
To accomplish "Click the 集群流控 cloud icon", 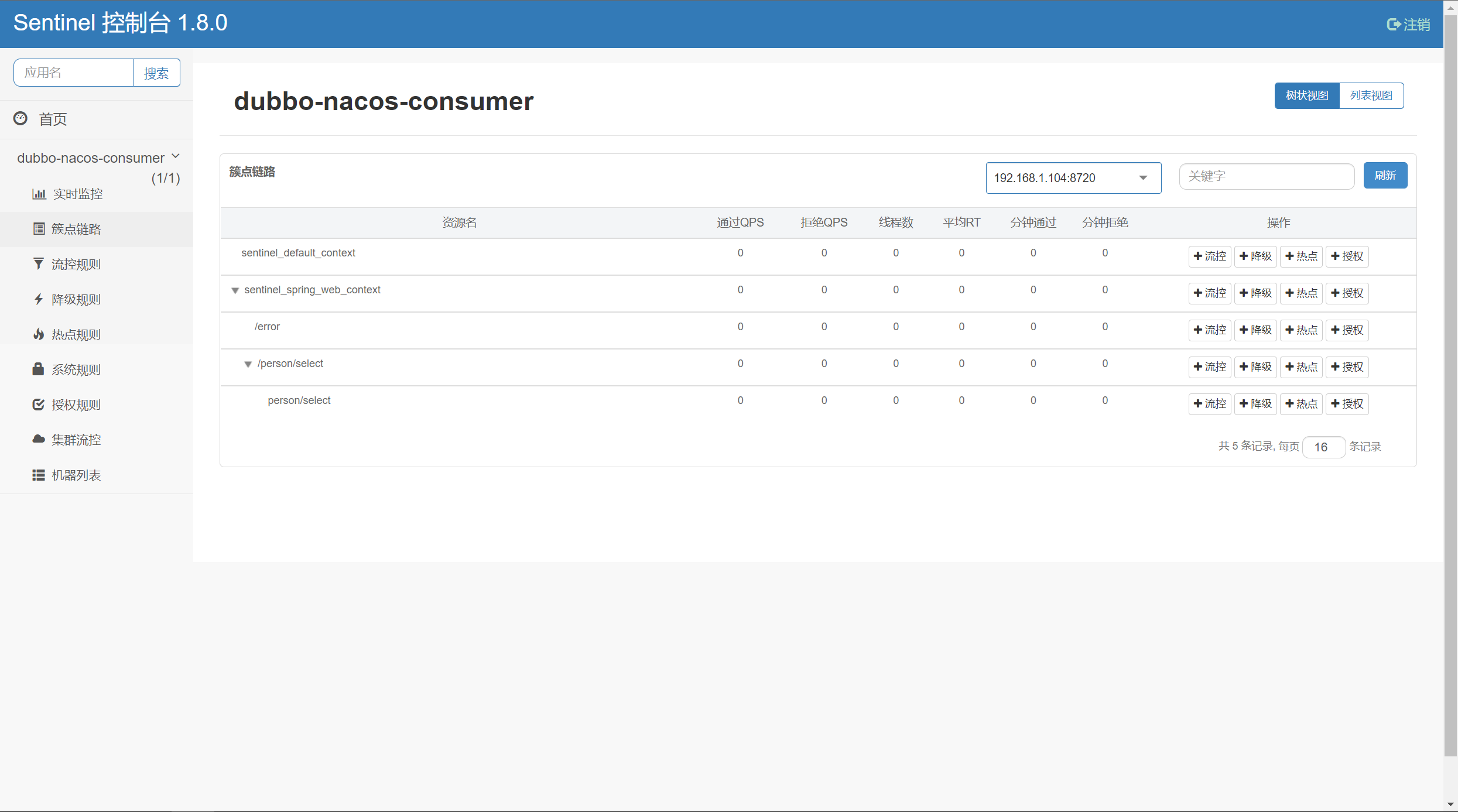I will click(39, 439).
